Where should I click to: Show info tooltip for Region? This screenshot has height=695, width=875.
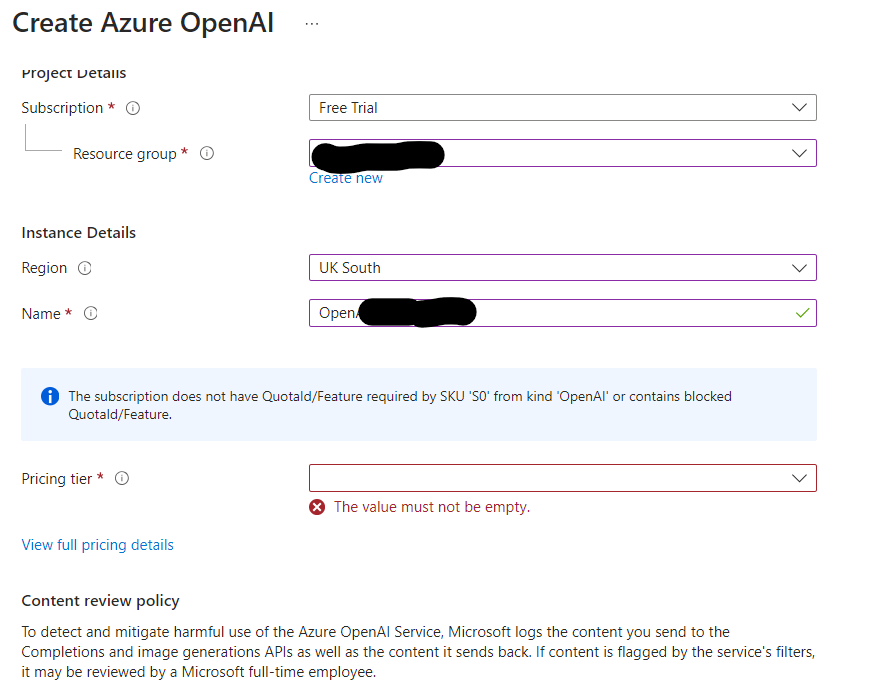[85, 268]
